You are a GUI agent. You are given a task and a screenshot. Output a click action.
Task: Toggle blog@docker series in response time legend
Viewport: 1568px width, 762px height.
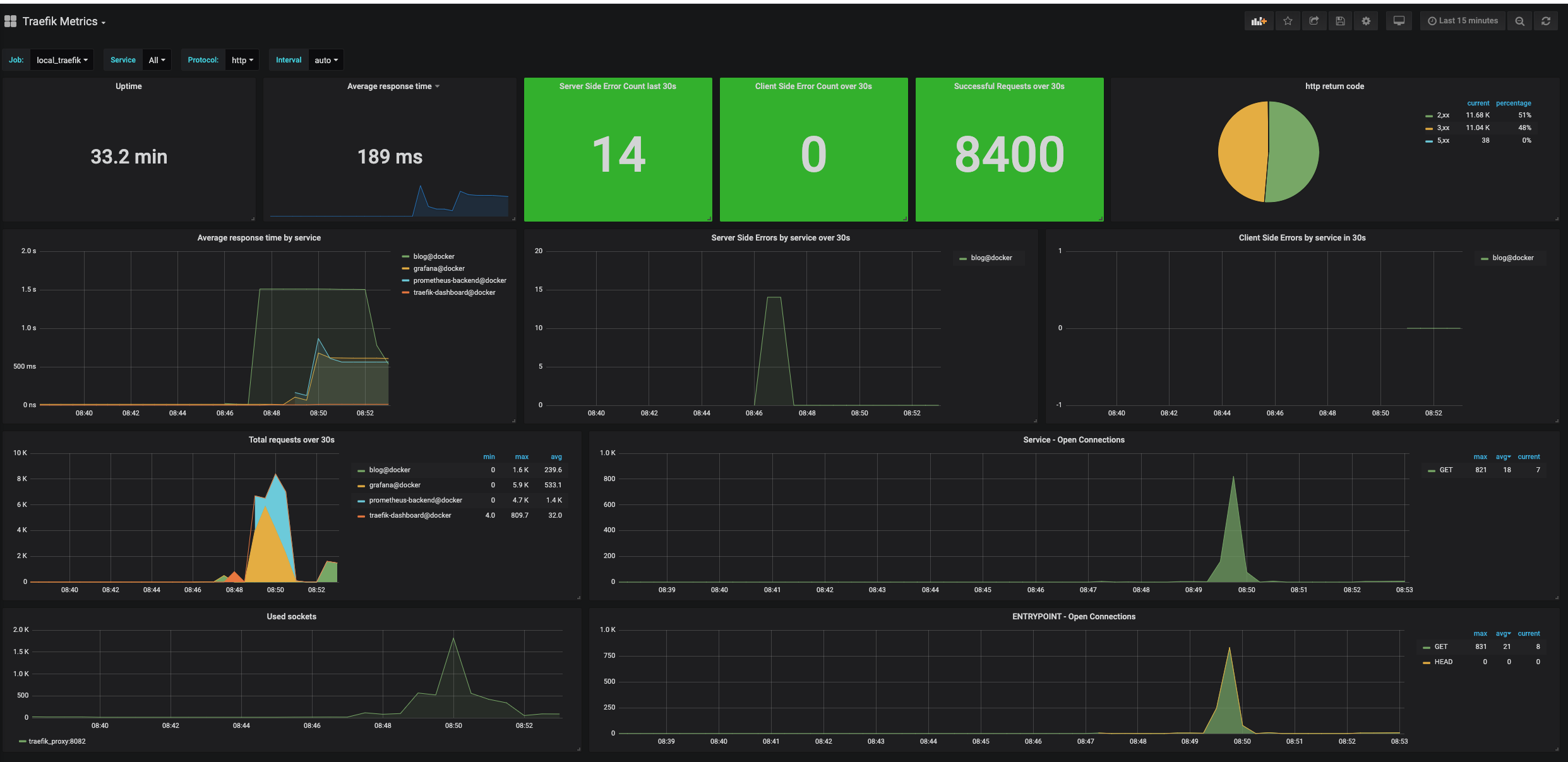point(433,256)
